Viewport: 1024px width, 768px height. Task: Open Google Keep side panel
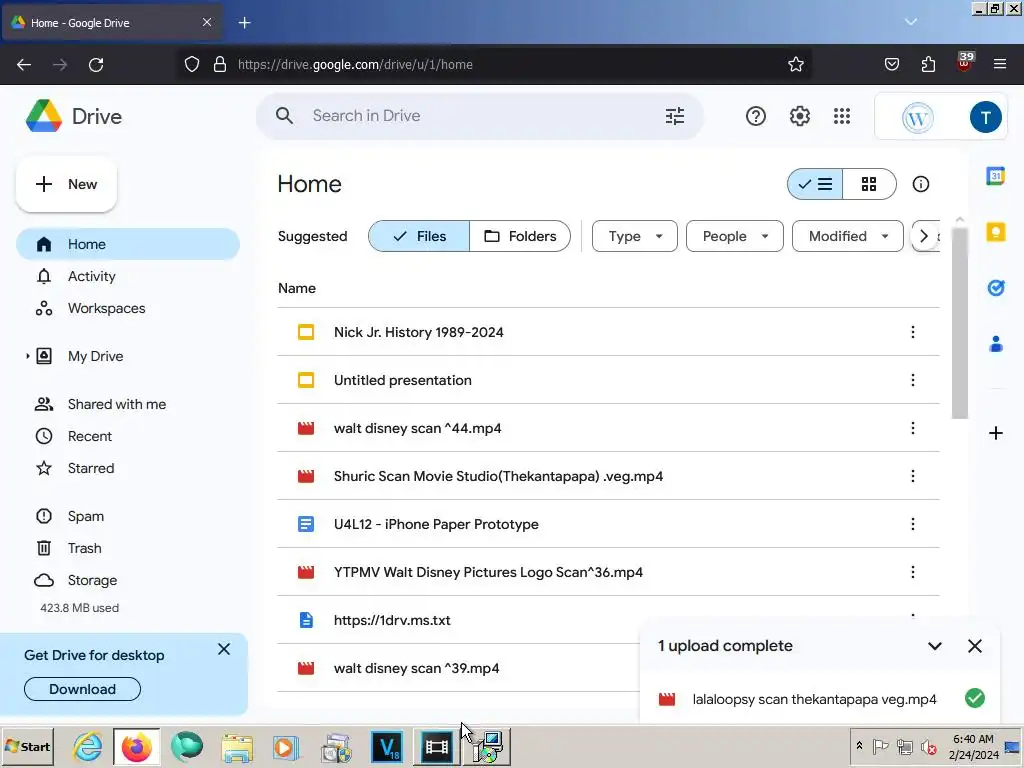[995, 232]
